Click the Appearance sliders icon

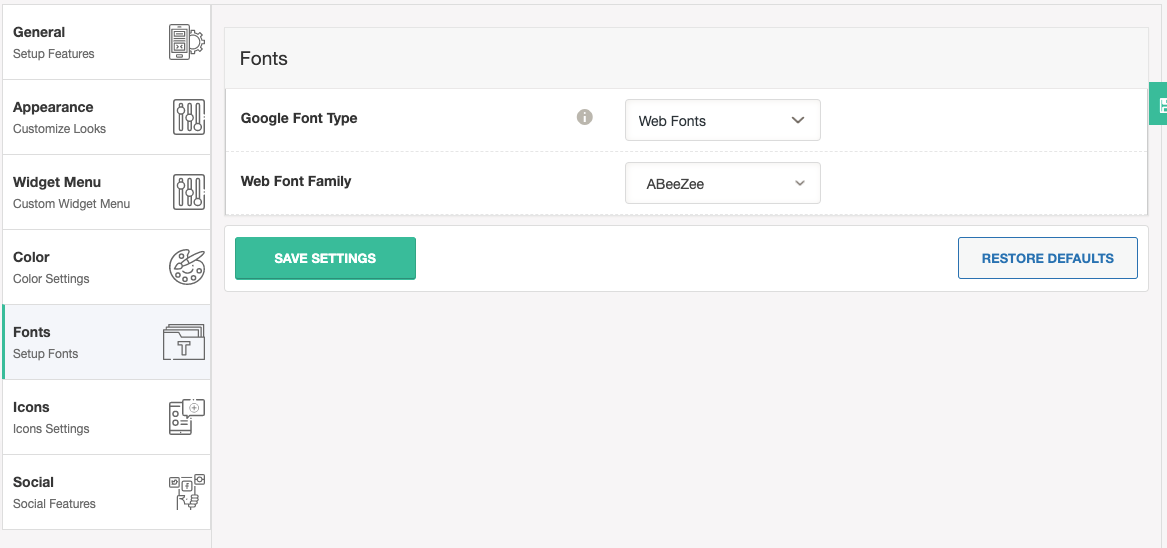click(188, 117)
